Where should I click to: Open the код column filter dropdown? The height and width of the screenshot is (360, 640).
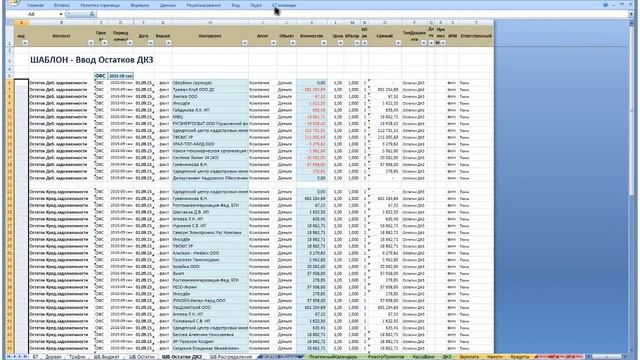tap(25, 43)
